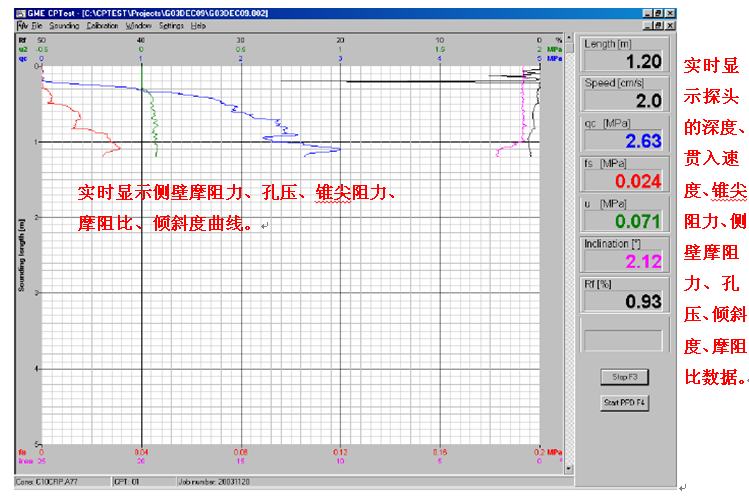Close the GME CPTest application window
This screenshot has width=749, height=503.
pyautogui.click(x=669, y=12)
